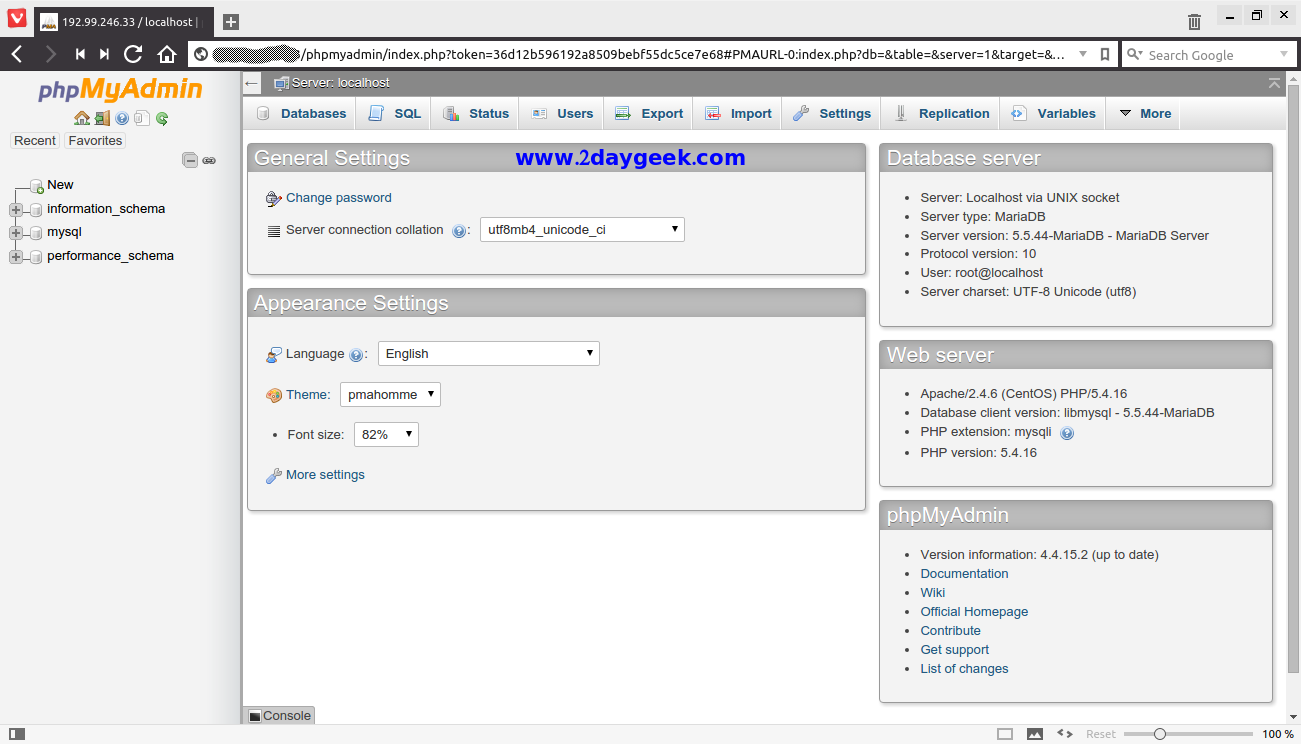Open the Export tab
The height and width of the screenshot is (744, 1301).
[x=649, y=113]
